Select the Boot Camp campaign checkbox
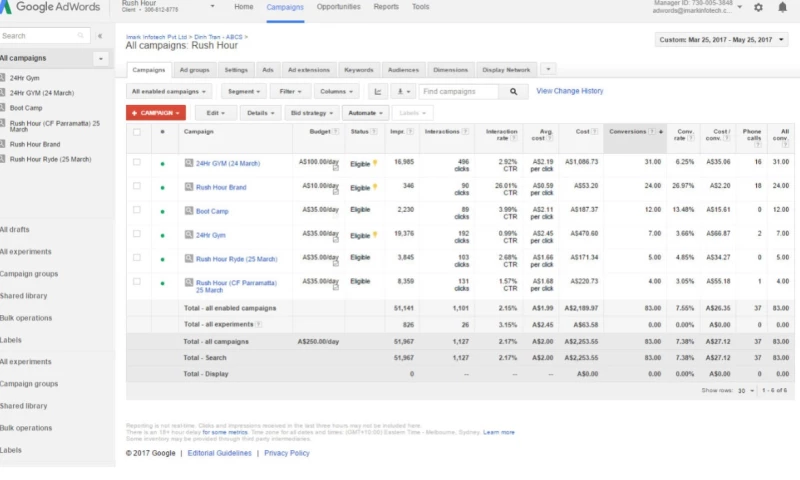800x480 pixels. tap(137, 210)
